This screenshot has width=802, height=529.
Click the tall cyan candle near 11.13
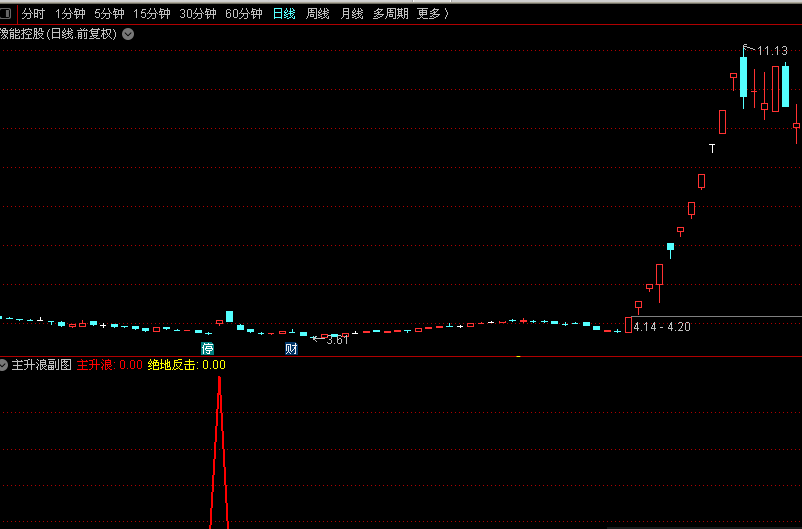coord(743,77)
